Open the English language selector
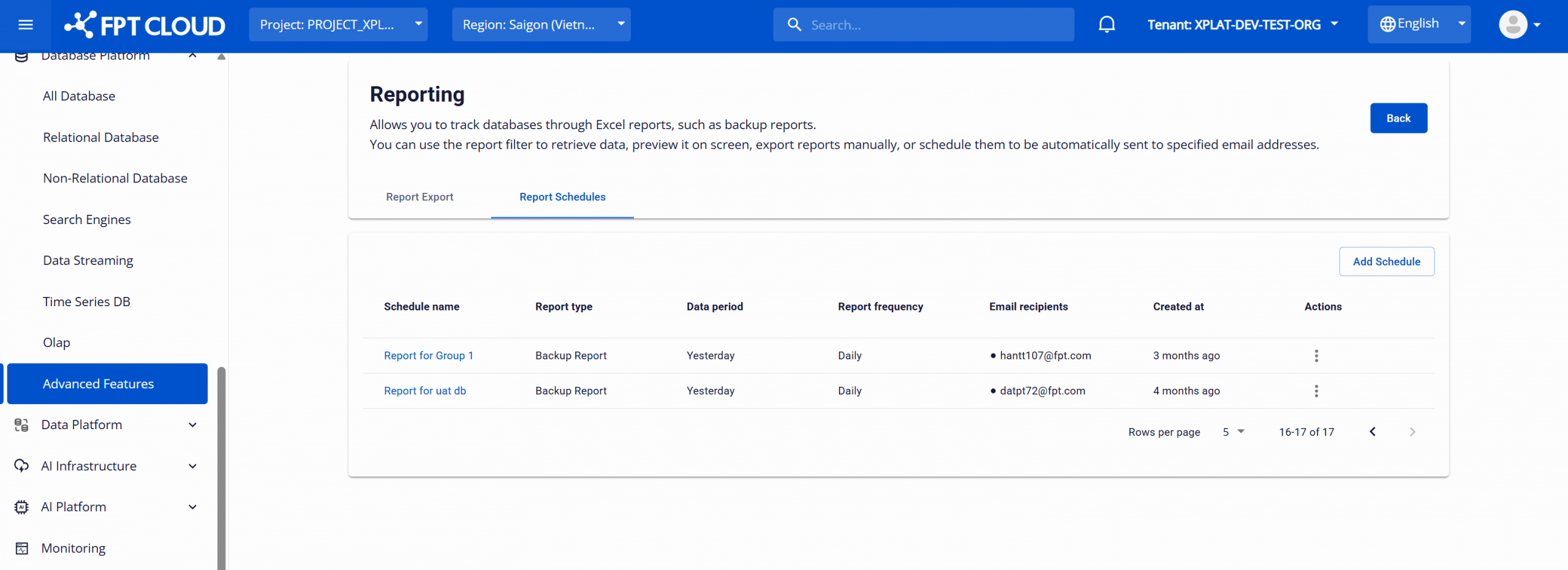 pos(1419,24)
